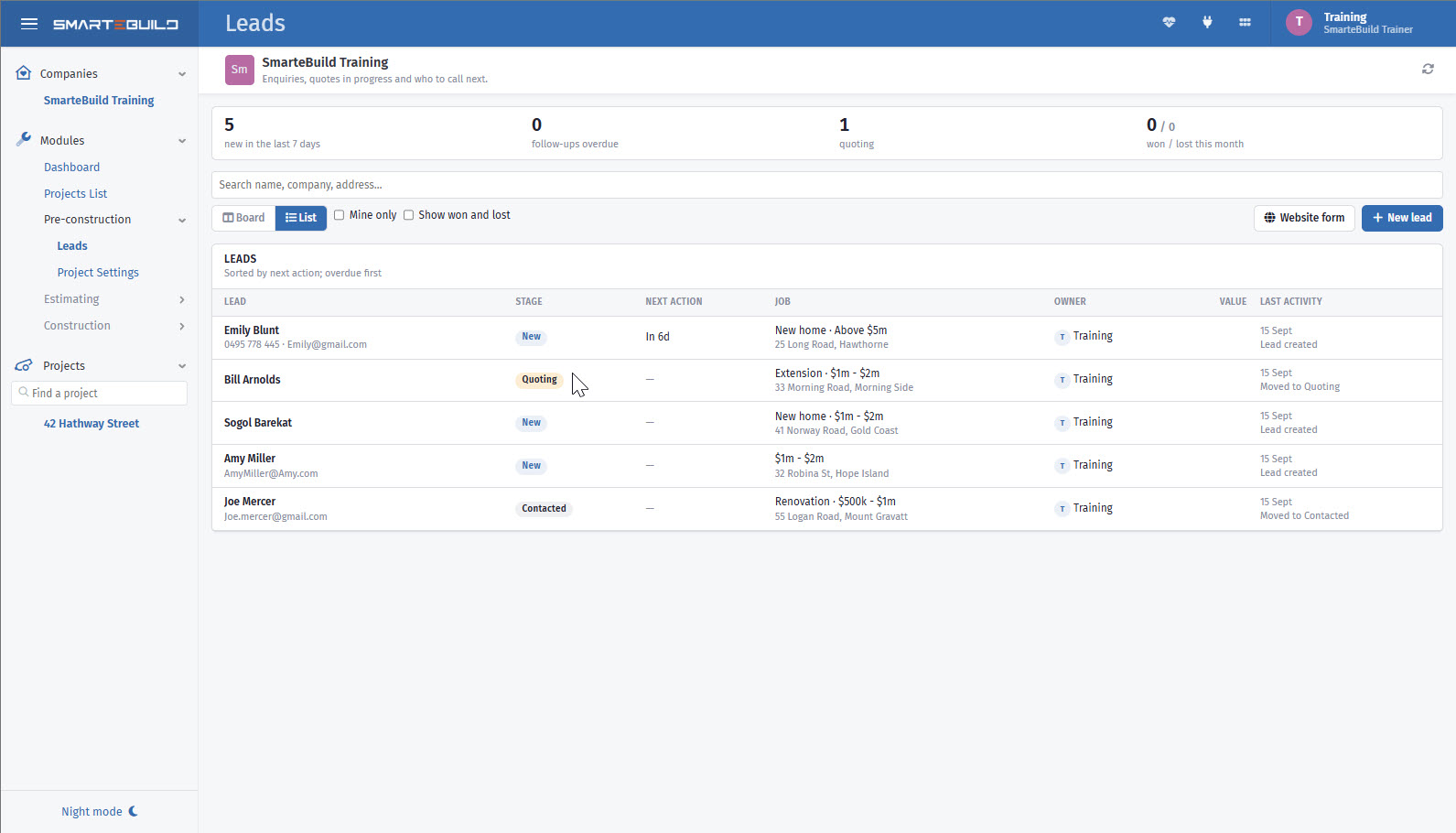Click owner avatar in Joe Mercer row
This screenshot has width=1456, height=833.
(1062, 509)
